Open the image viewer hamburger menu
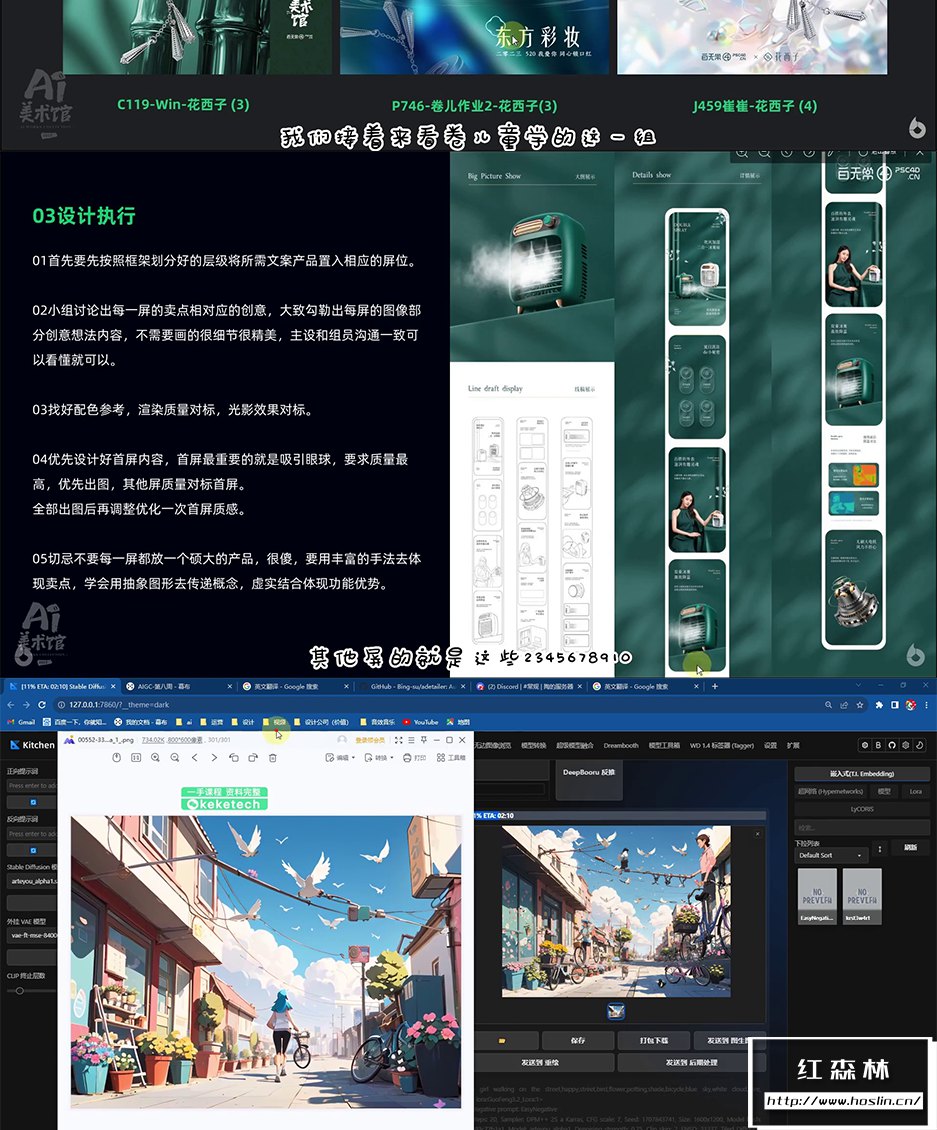 click(412, 740)
